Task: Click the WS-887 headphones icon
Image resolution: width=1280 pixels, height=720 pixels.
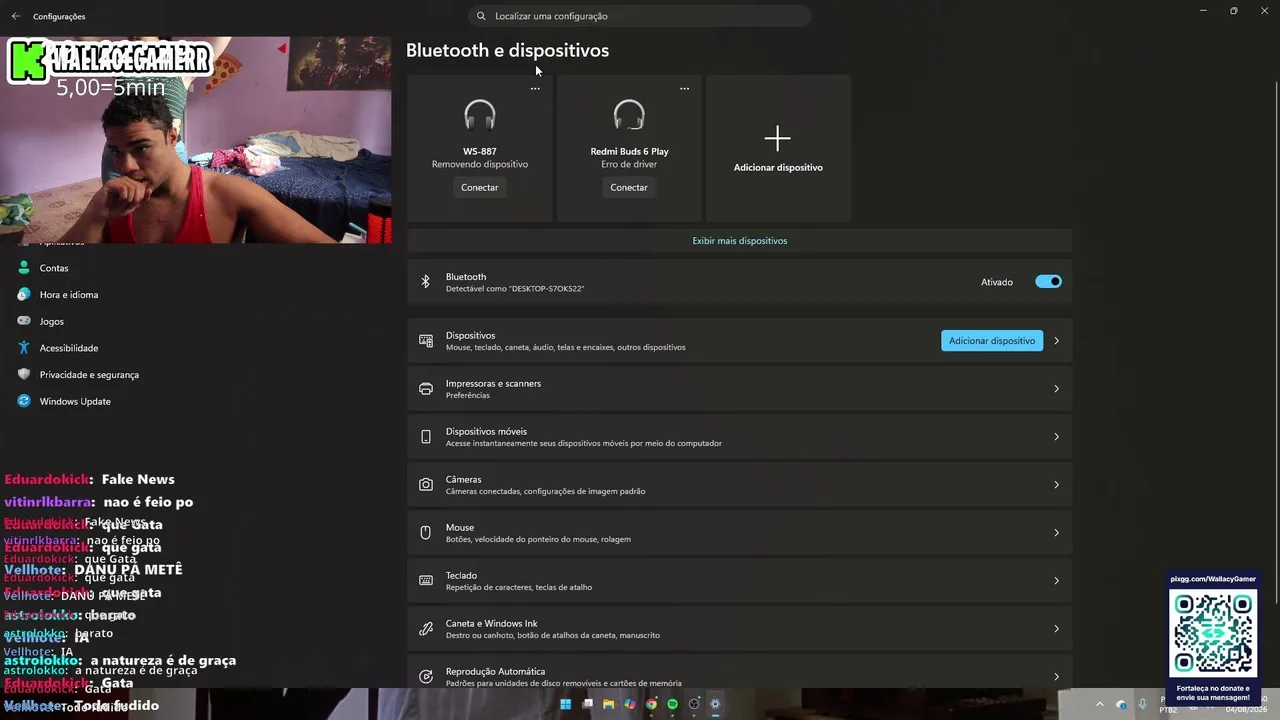Action: coord(480,115)
